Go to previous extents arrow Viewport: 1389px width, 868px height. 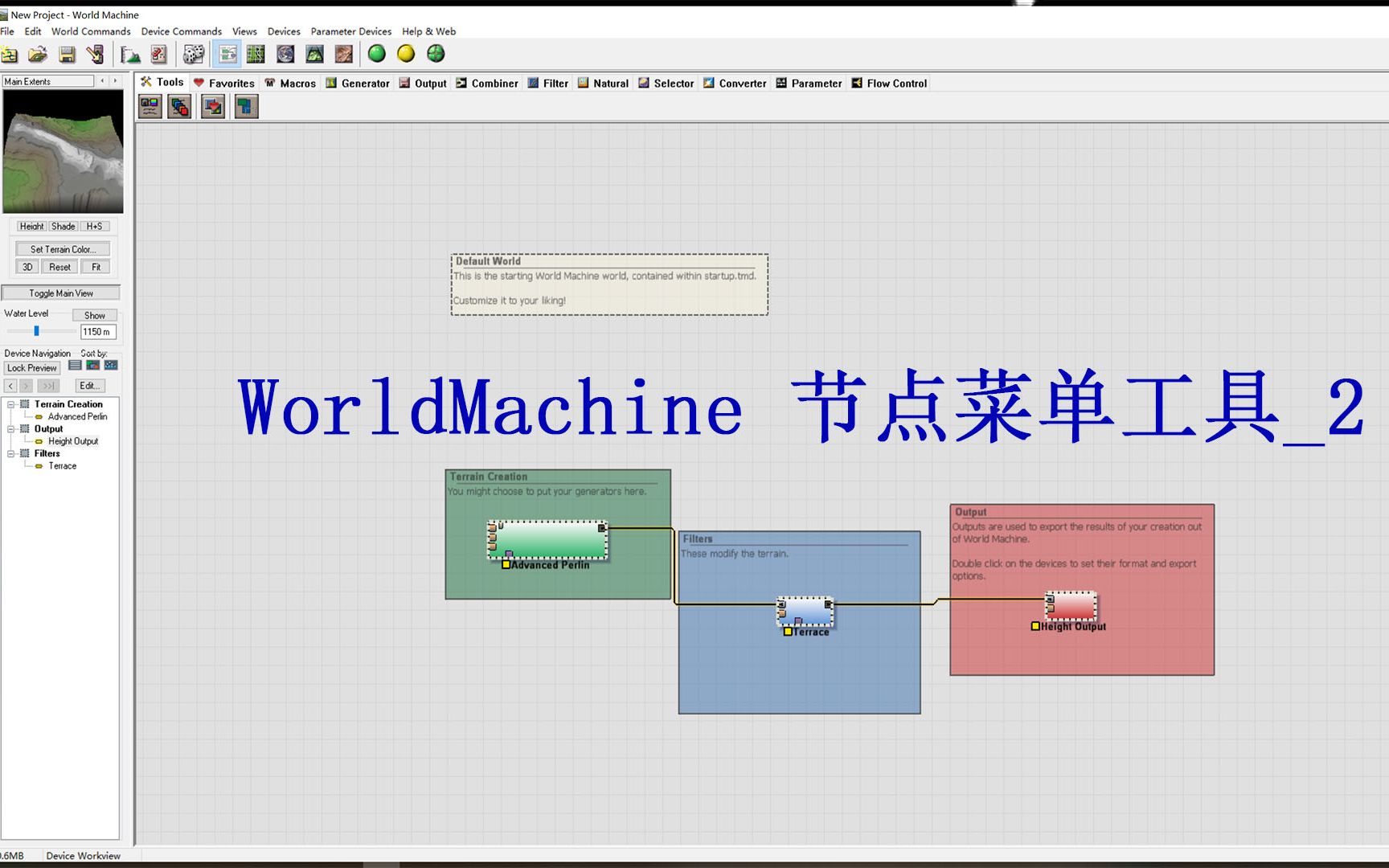[102, 81]
